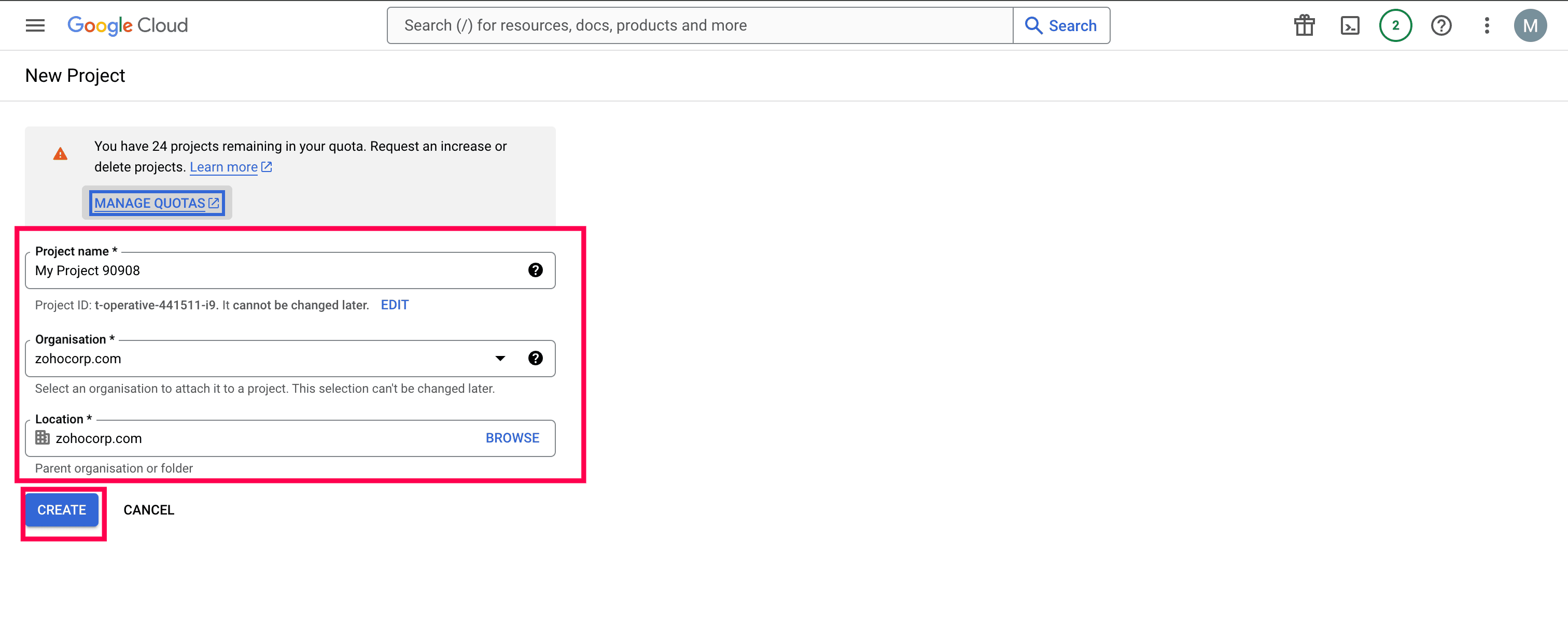Open notifications badge showing 2
This screenshot has width=1568, height=628.
click(x=1395, y=25)
